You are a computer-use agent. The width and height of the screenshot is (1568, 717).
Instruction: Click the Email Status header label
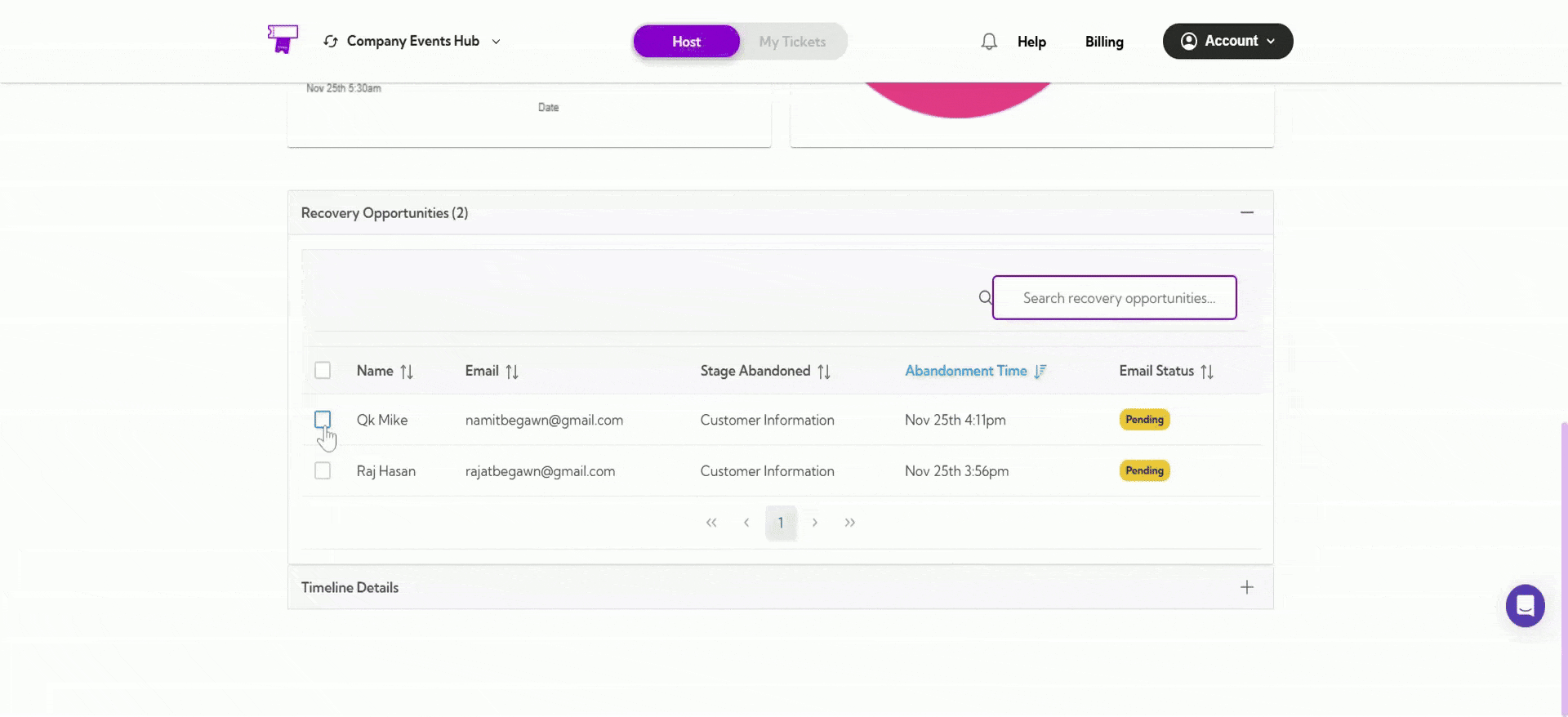pos(1156,371)
